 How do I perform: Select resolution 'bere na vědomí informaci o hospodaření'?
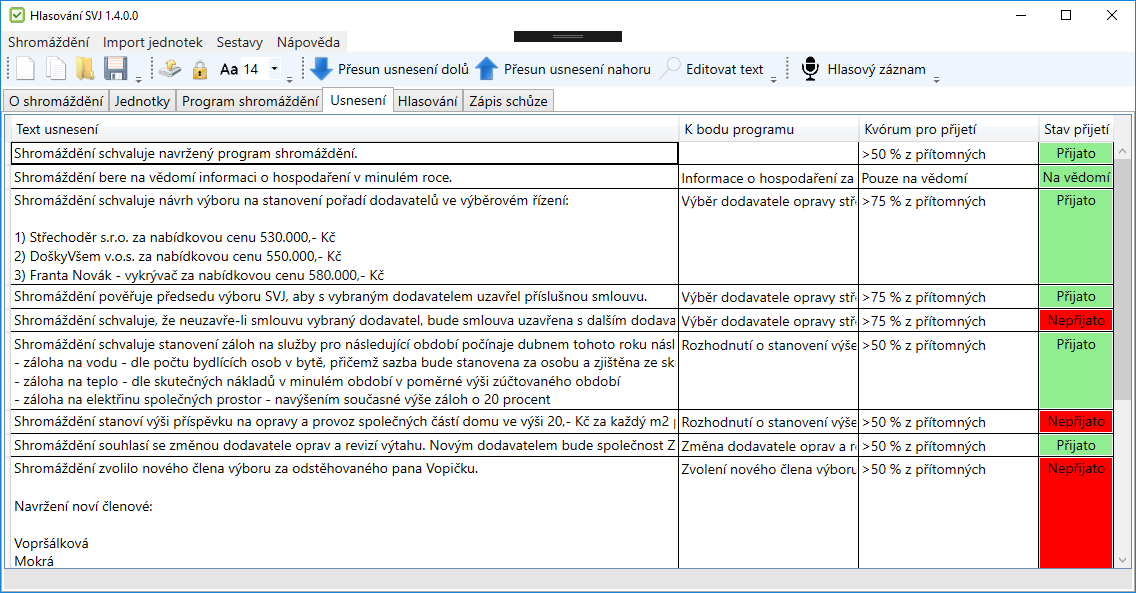[x=345, y=177]
